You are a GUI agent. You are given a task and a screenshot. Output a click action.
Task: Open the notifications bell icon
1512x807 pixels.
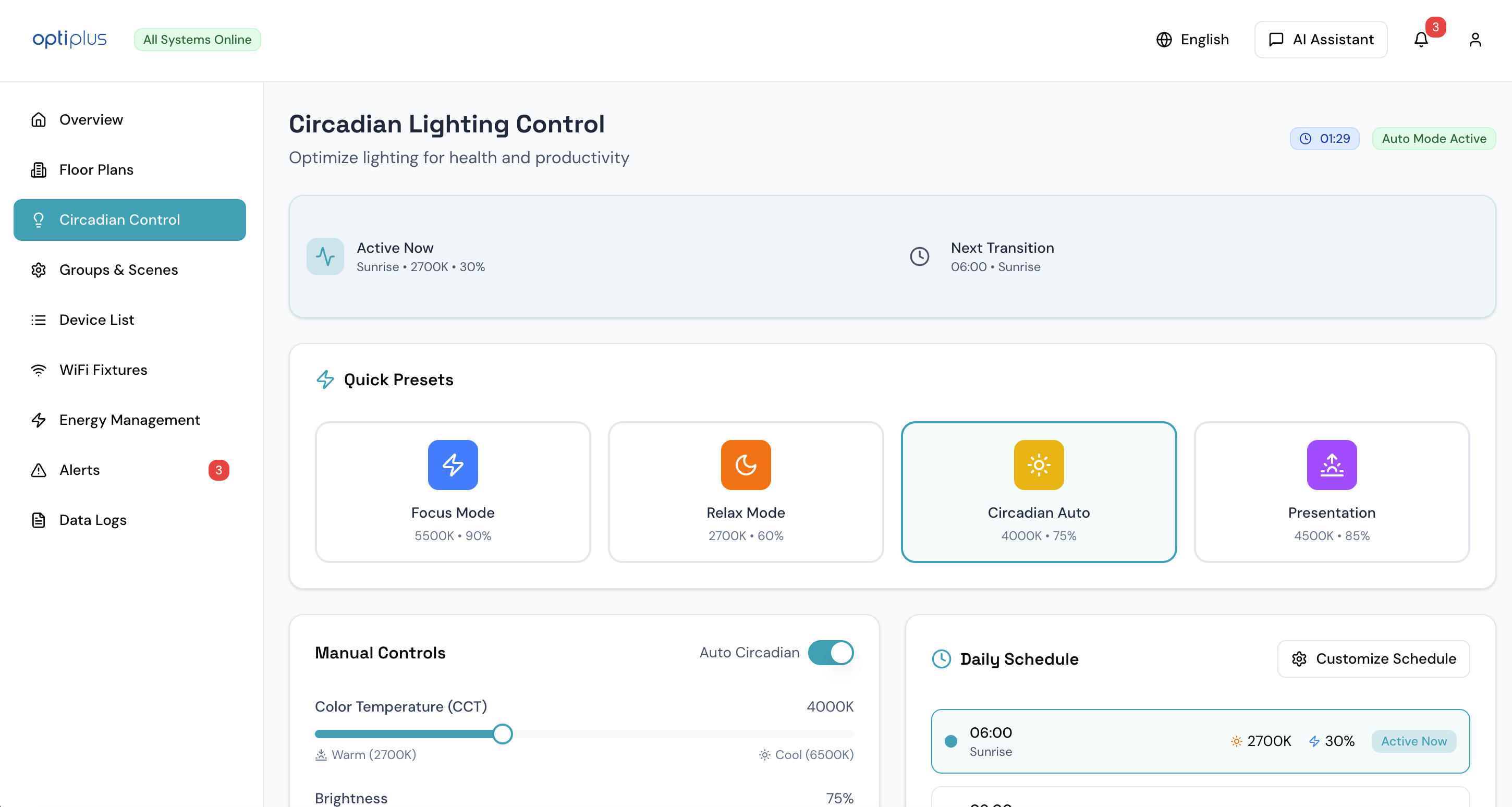tap(1421, 39)
